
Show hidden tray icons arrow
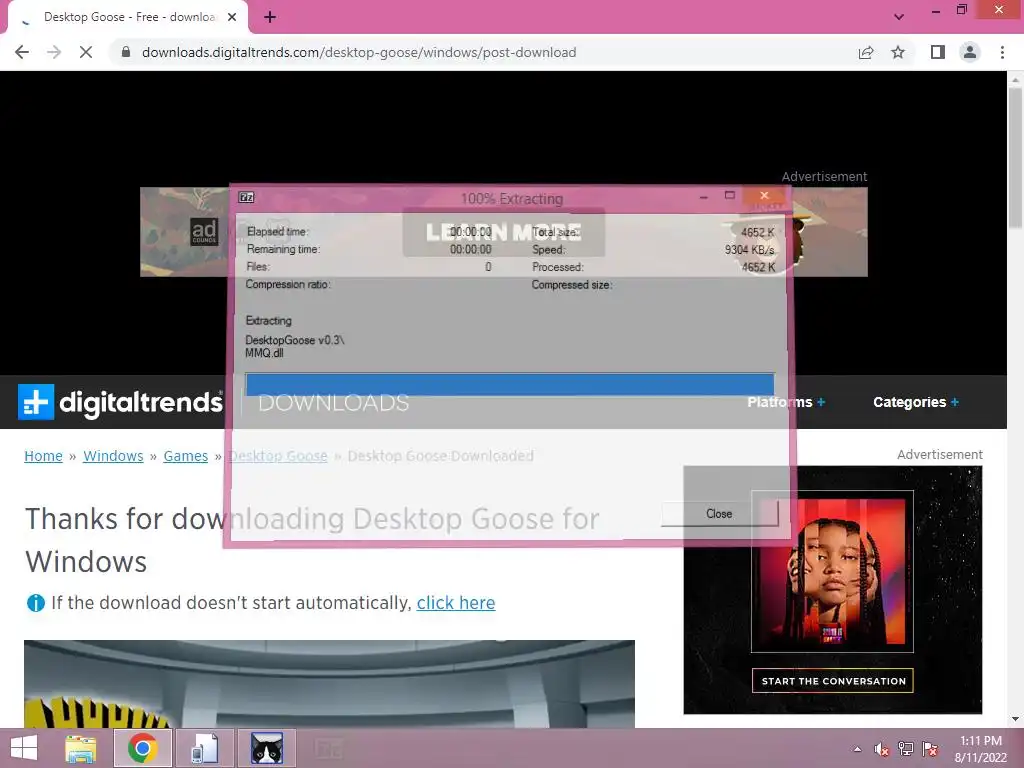click(x=857, y=749)
